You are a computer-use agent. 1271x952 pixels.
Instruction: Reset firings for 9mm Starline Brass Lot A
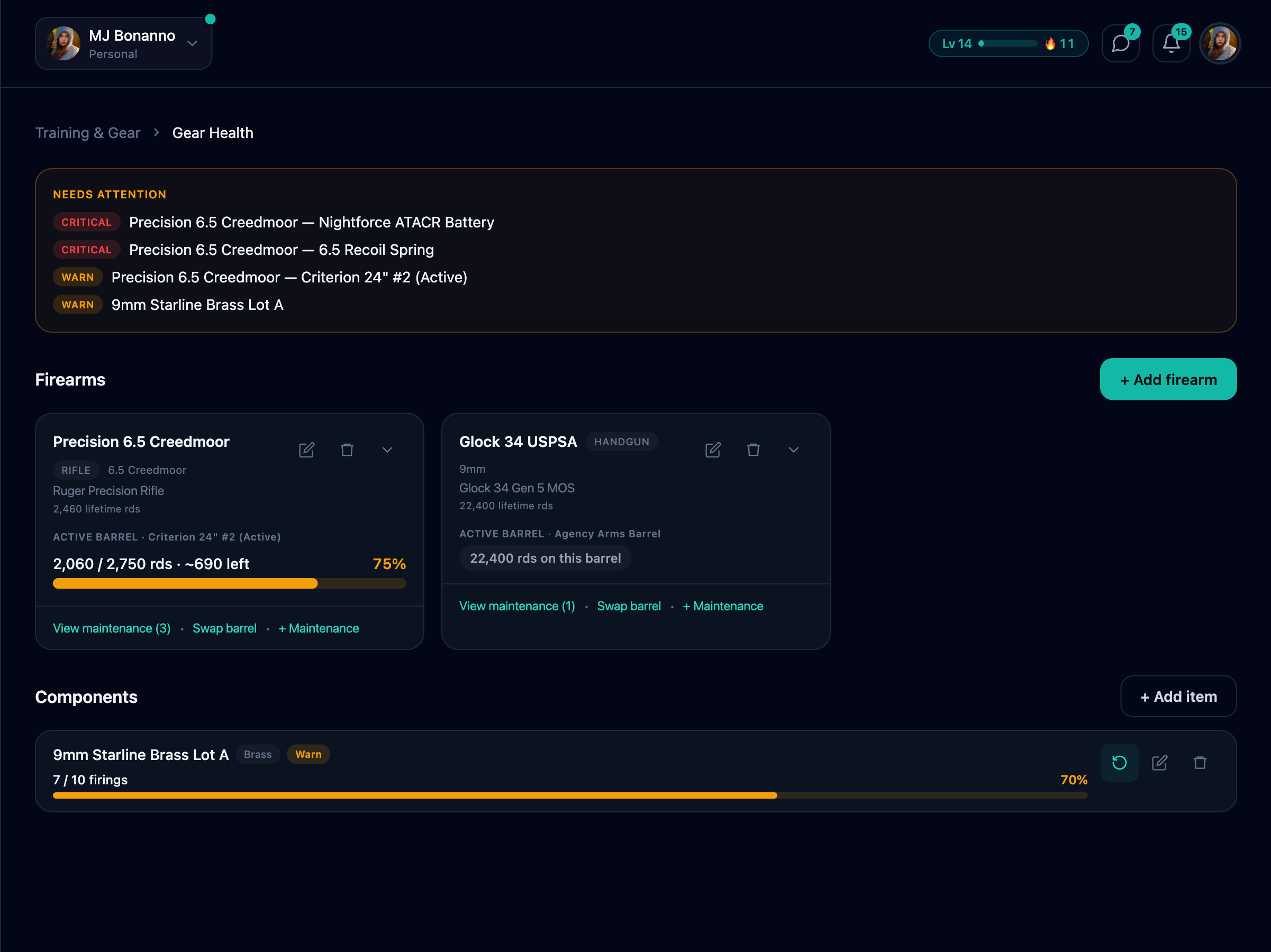[1119, 763]
